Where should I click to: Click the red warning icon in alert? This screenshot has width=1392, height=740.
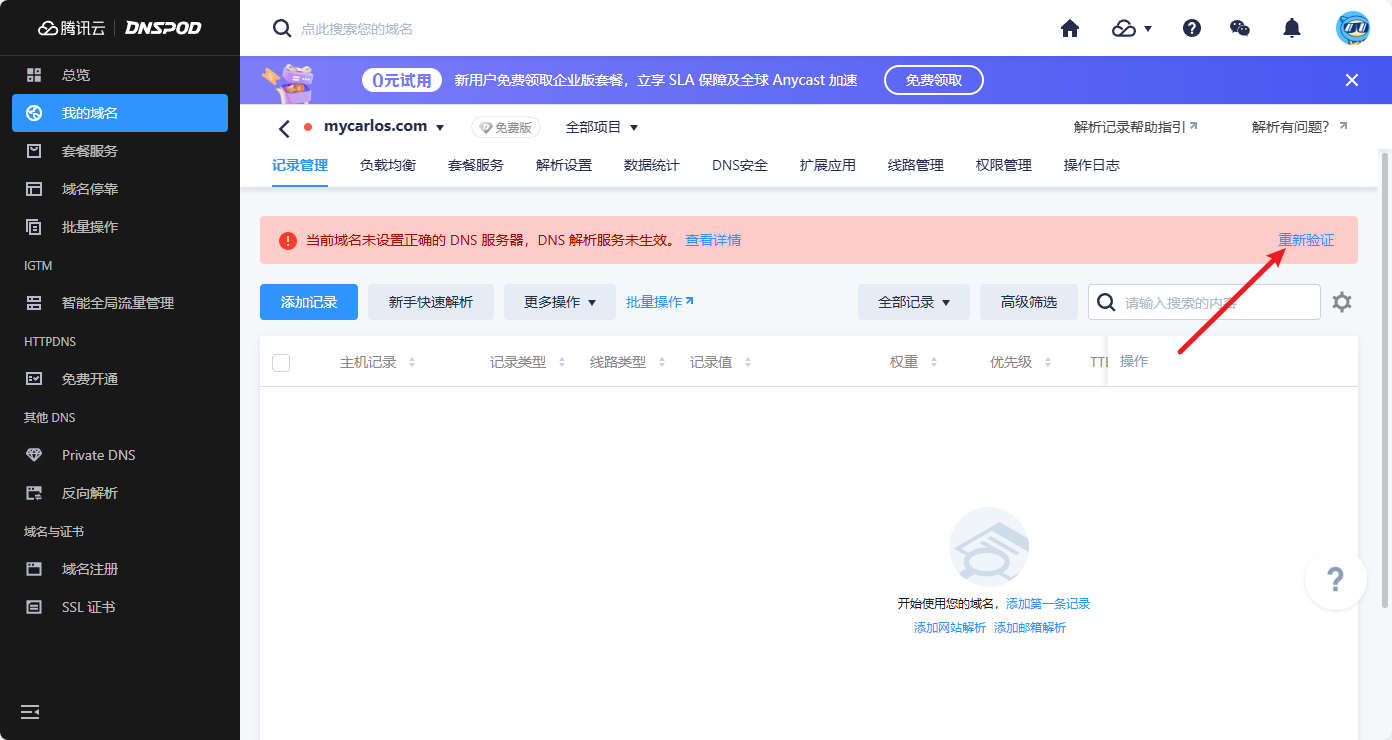tap(288, 240)
